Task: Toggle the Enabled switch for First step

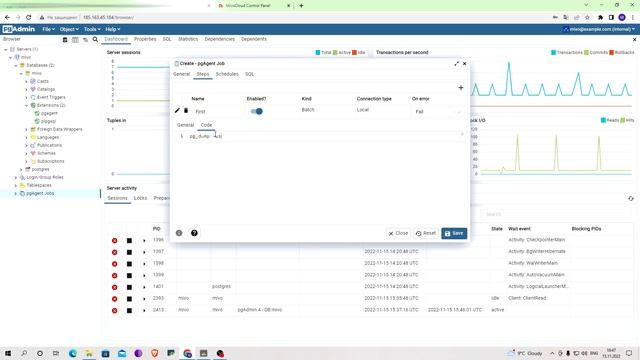Action: coord(257,111)
